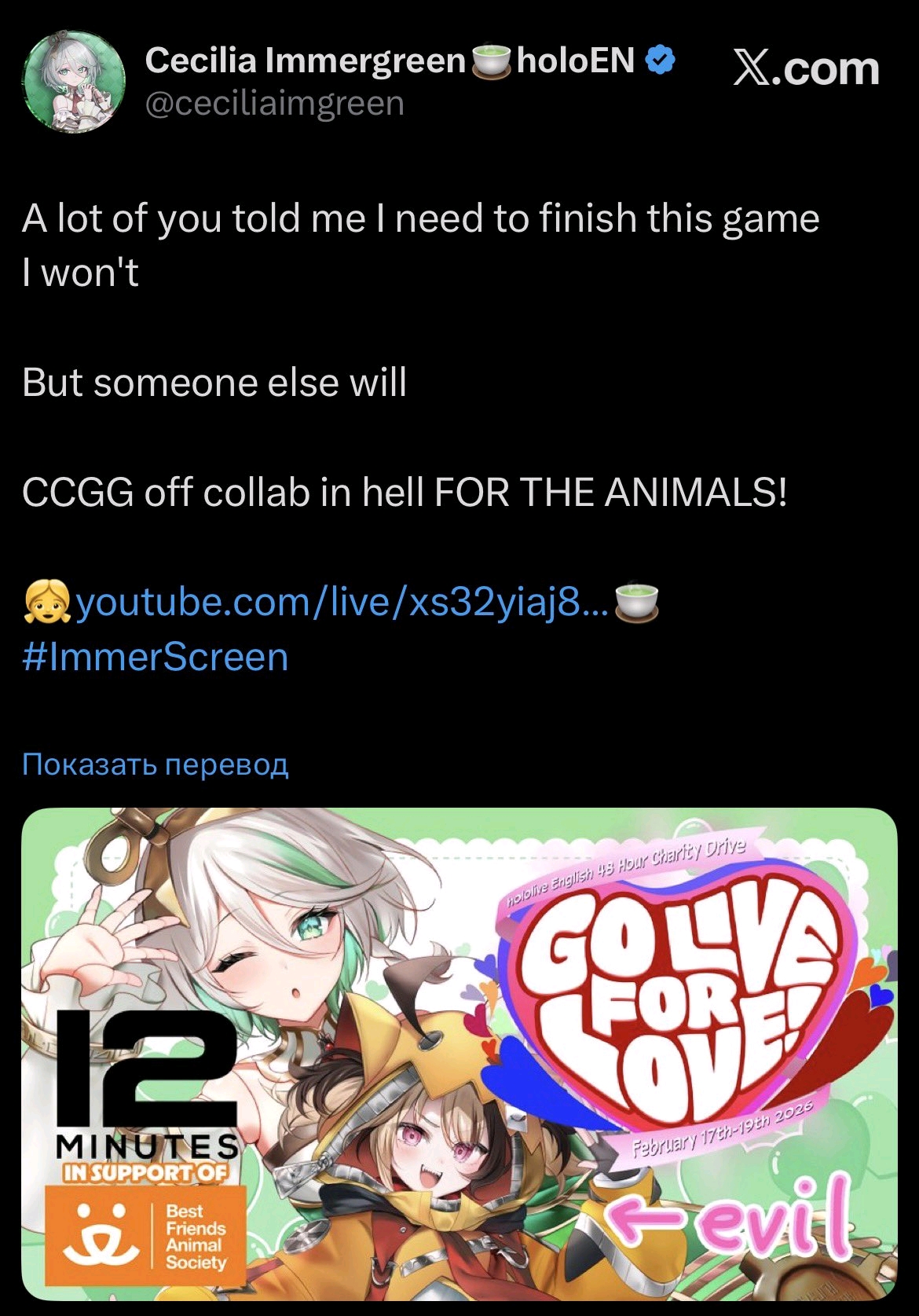
Task: Click the Cecilia Immergreen display name
Action: click(305, 60)
